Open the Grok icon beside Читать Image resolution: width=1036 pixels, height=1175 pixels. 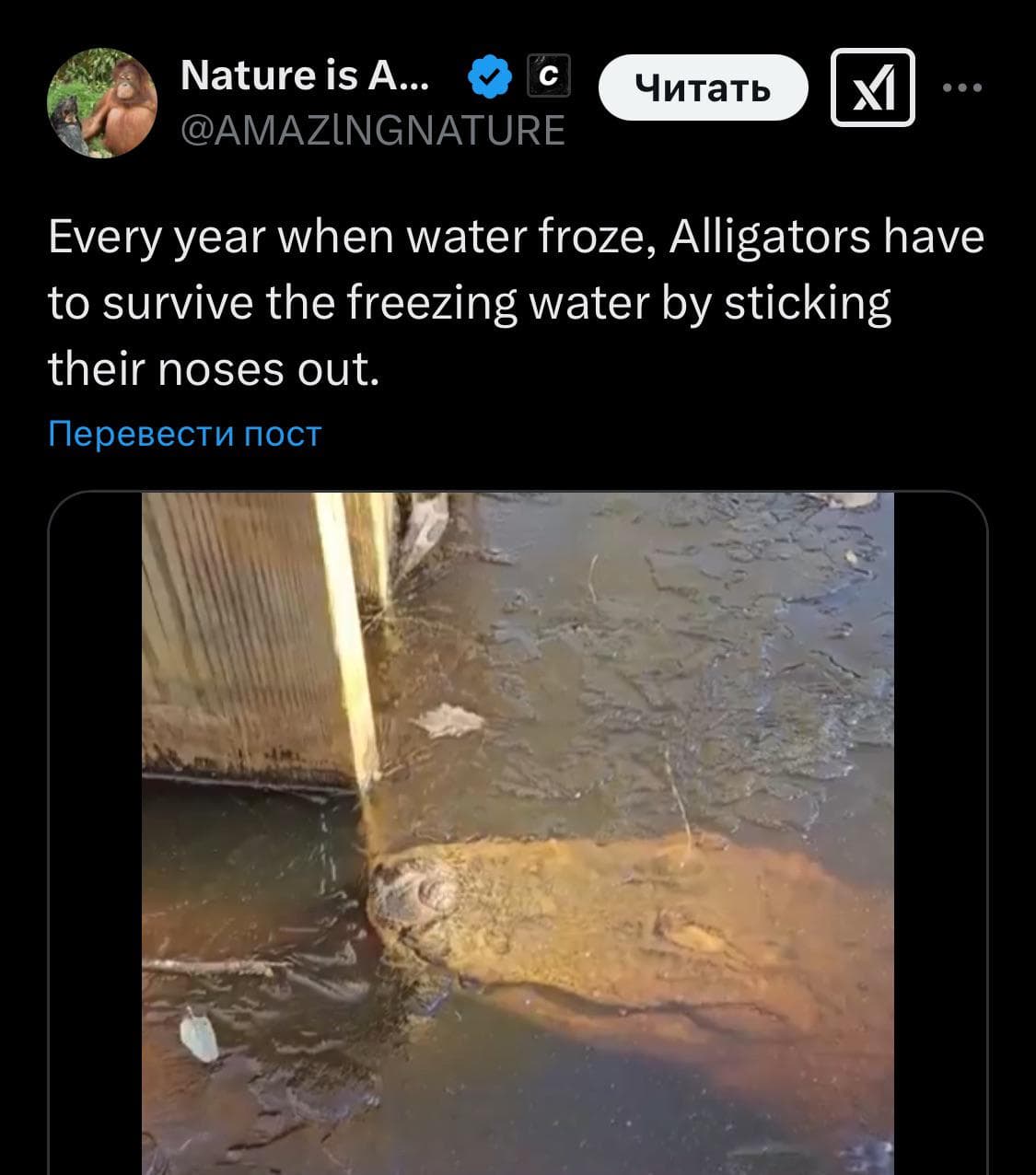873,87
